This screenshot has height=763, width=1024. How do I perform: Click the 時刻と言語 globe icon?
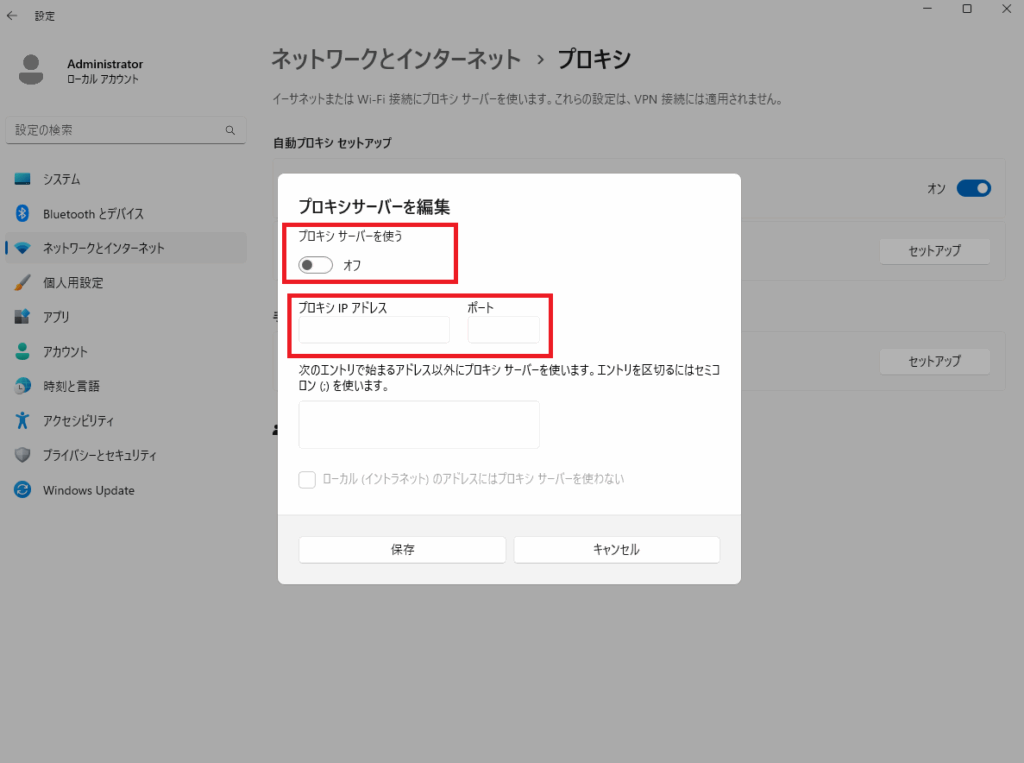[x=22, y=386]
